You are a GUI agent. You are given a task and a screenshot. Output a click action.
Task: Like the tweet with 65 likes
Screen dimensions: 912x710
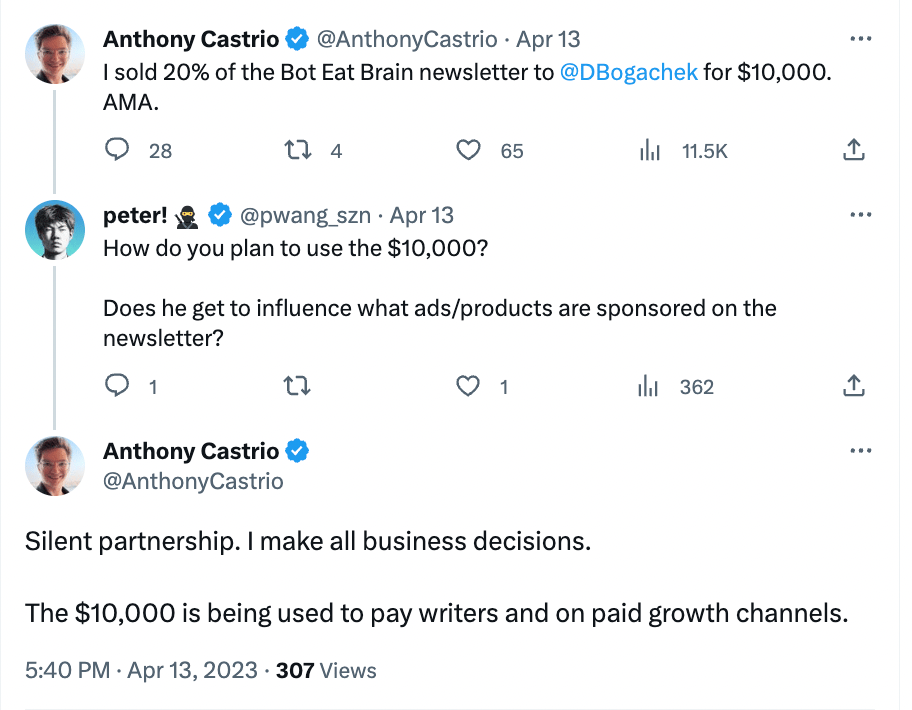[468, 150]
